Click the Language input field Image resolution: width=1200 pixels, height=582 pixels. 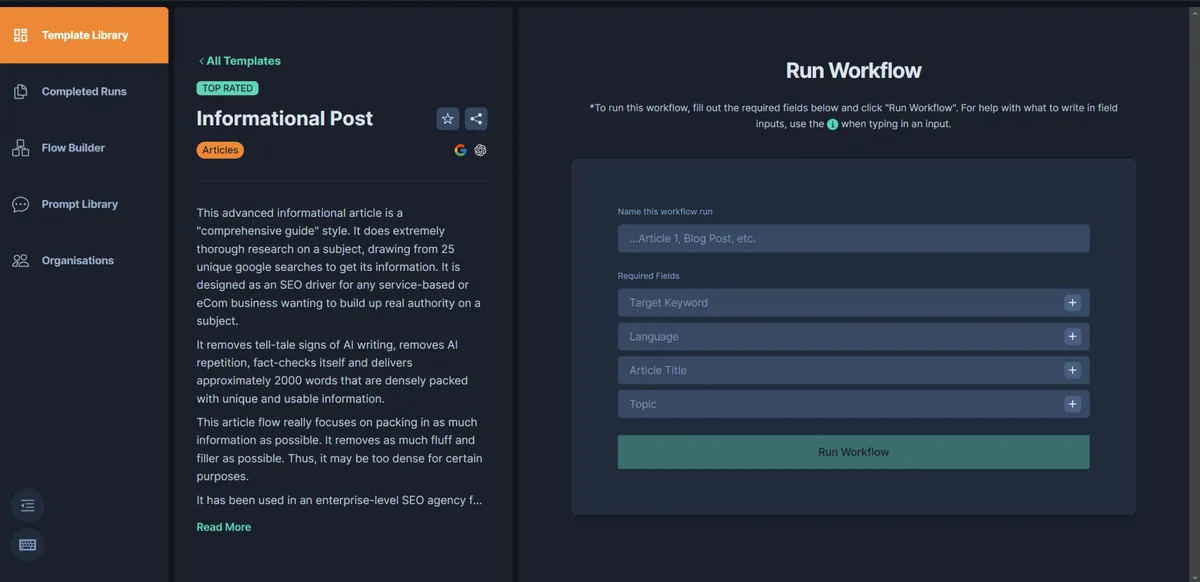tap(853, 337)
